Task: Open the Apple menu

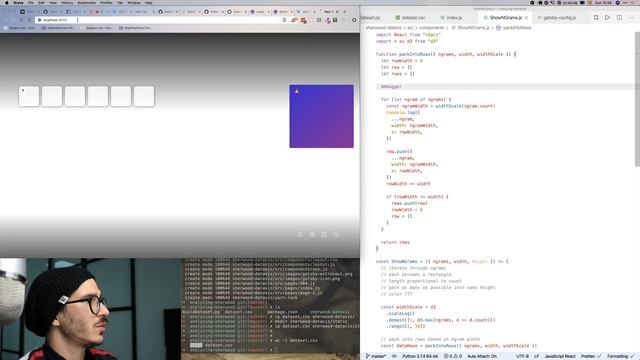Action: tap(7, 2)
